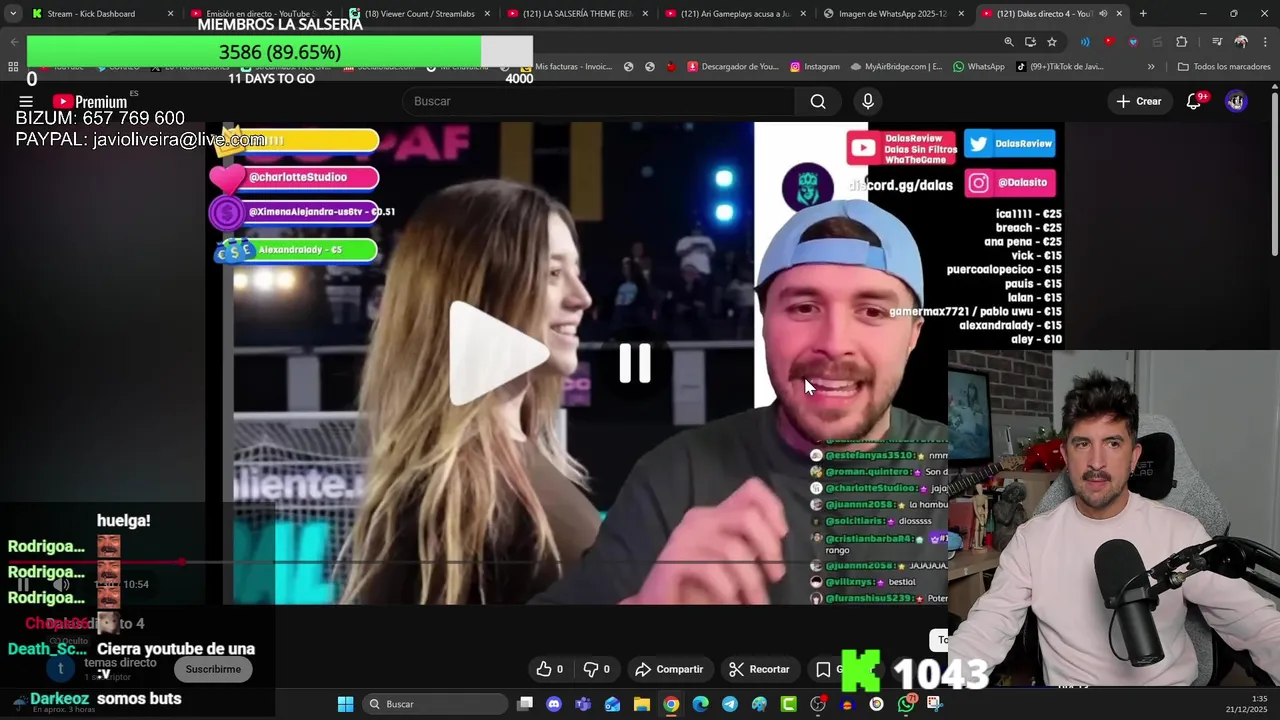Open MyAirBridge.com bookmark
This screenshot has width=1280, height=720.
(x=896, y=67)
